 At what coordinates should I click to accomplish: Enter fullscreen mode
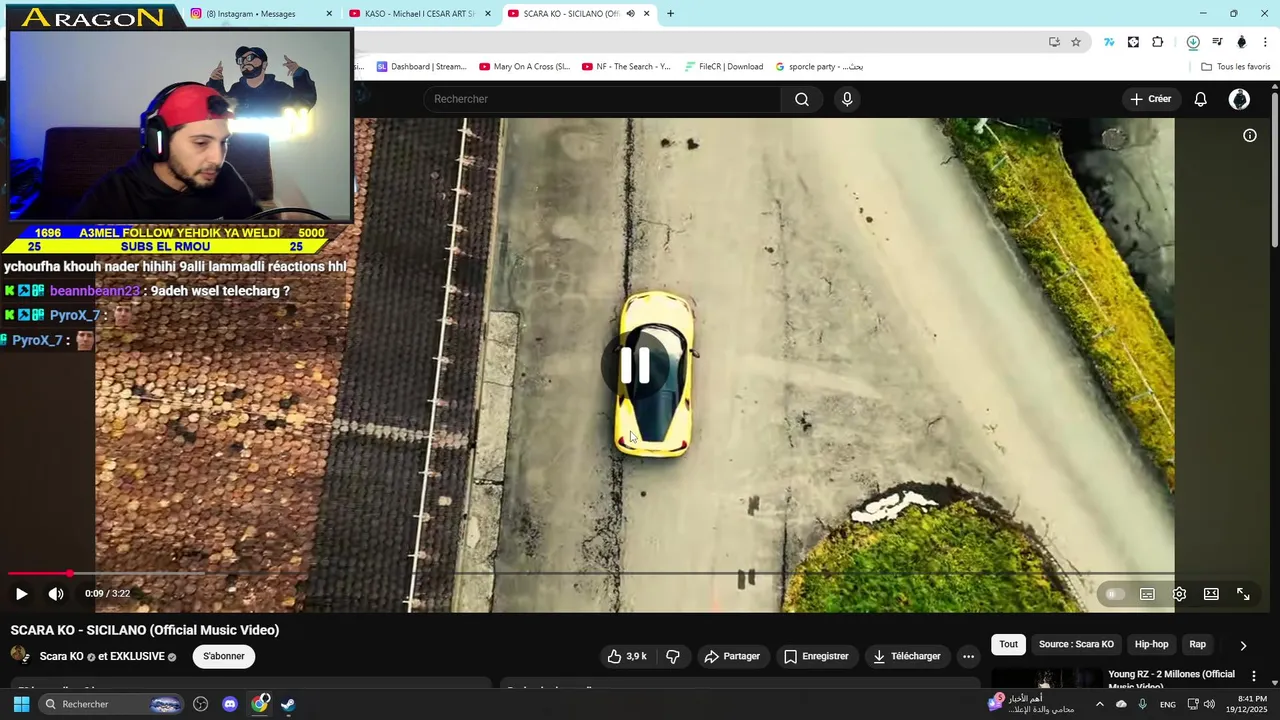[x=1243, y=594]
